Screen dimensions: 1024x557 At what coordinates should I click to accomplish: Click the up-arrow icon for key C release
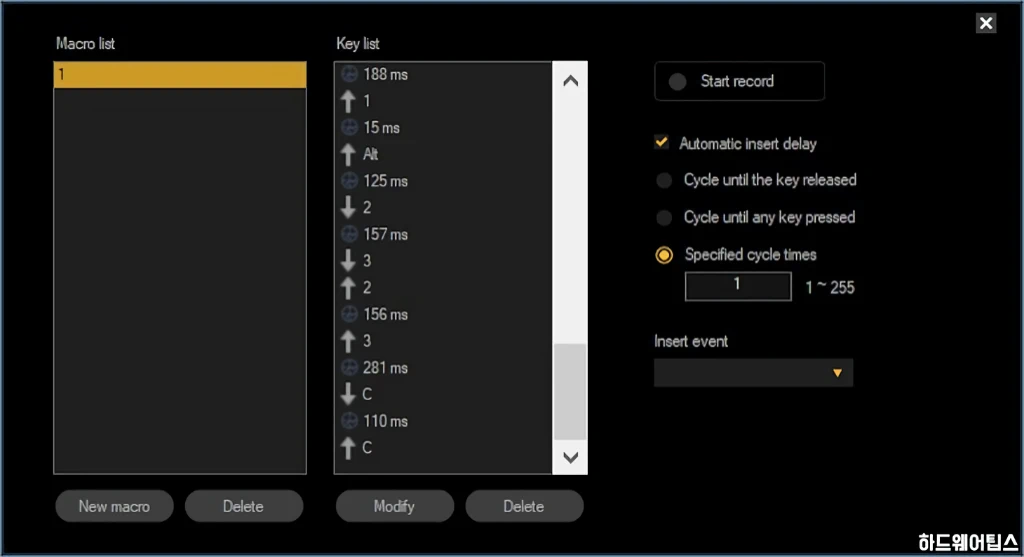coord(348,447)
